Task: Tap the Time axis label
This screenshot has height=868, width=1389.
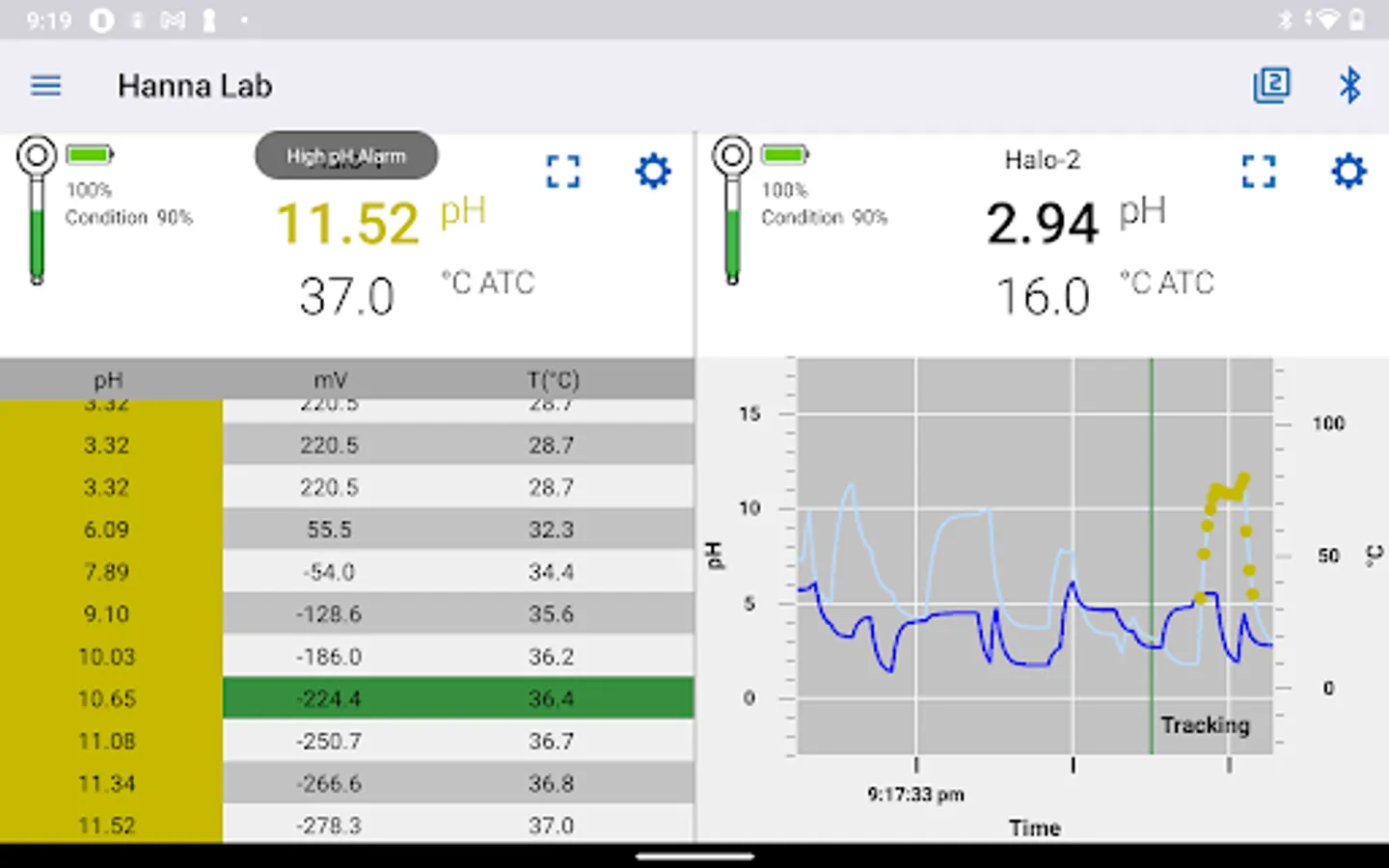Action: point(1035,827)
